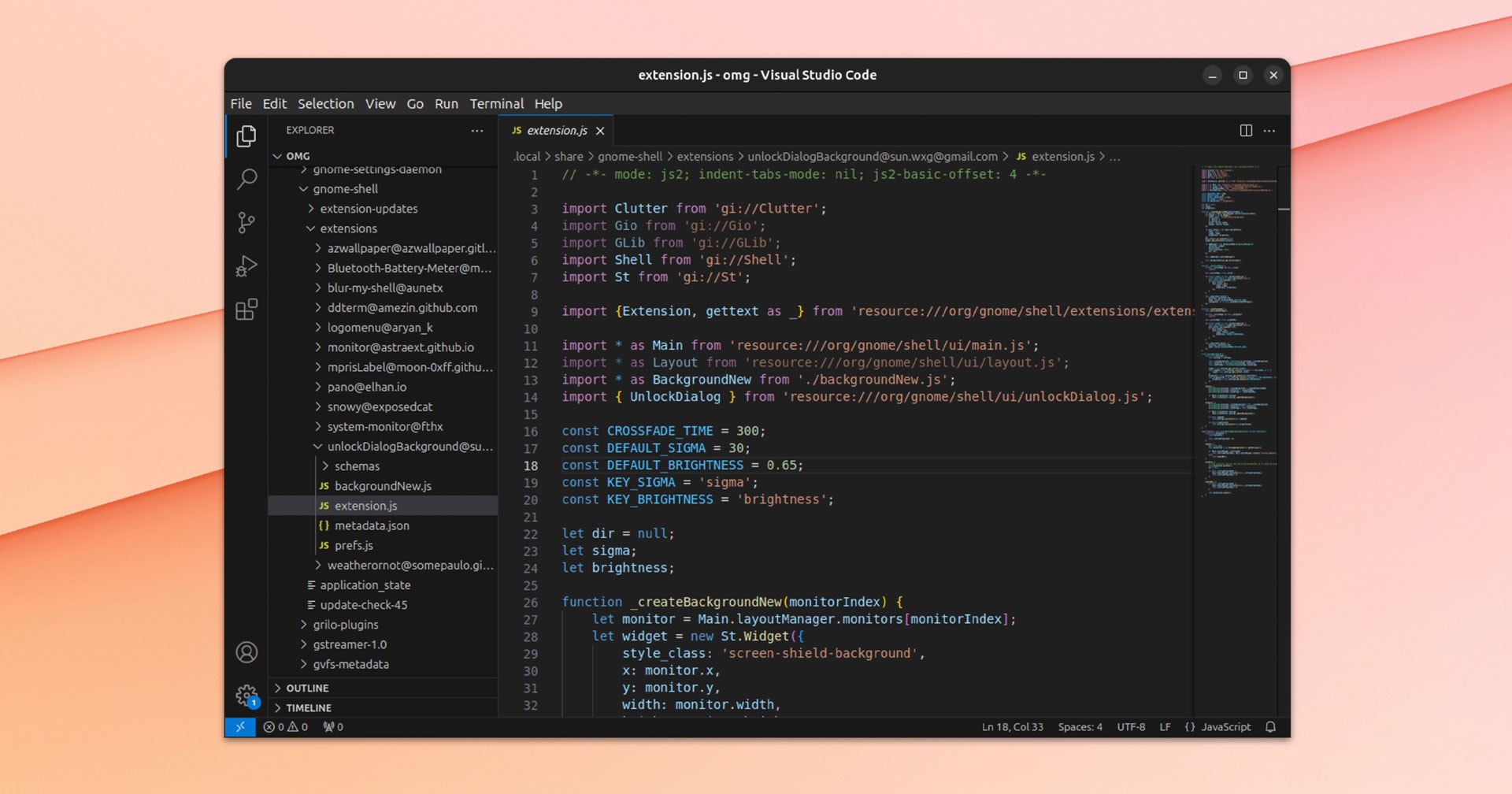Viewport: 1512px width, 794px height.
Task: Open the Run and Debug view
Action: click(x=246, y=266)
